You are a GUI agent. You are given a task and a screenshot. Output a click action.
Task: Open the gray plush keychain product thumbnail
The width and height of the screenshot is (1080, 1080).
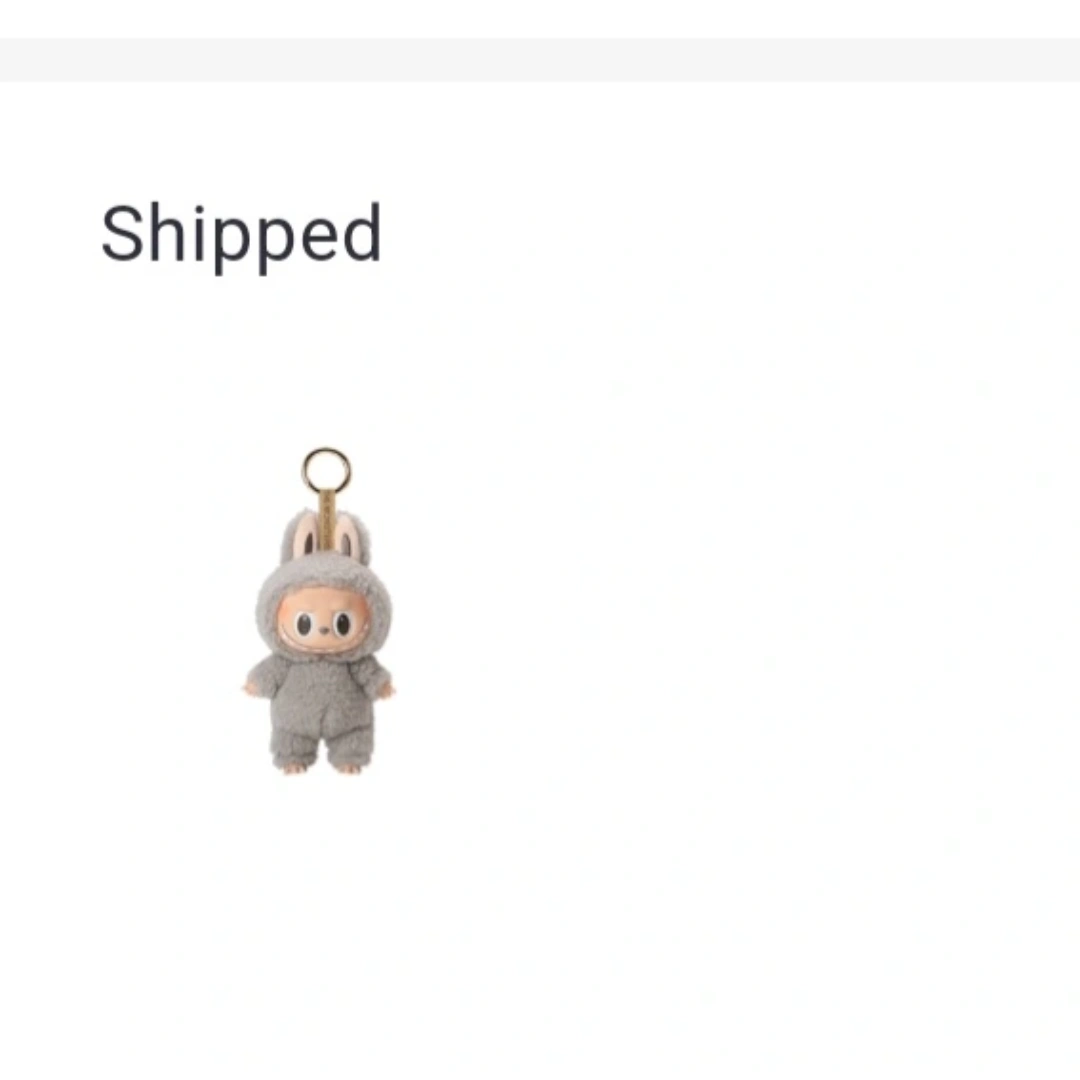click(319, 611)
